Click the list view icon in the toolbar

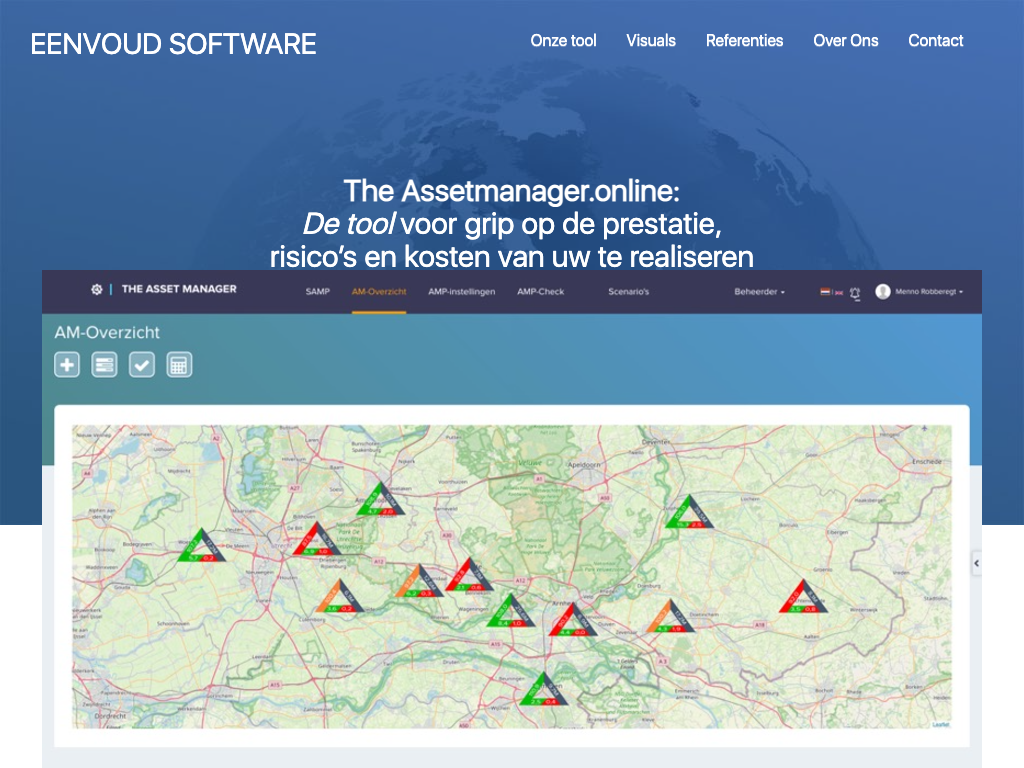click(104, 365)
